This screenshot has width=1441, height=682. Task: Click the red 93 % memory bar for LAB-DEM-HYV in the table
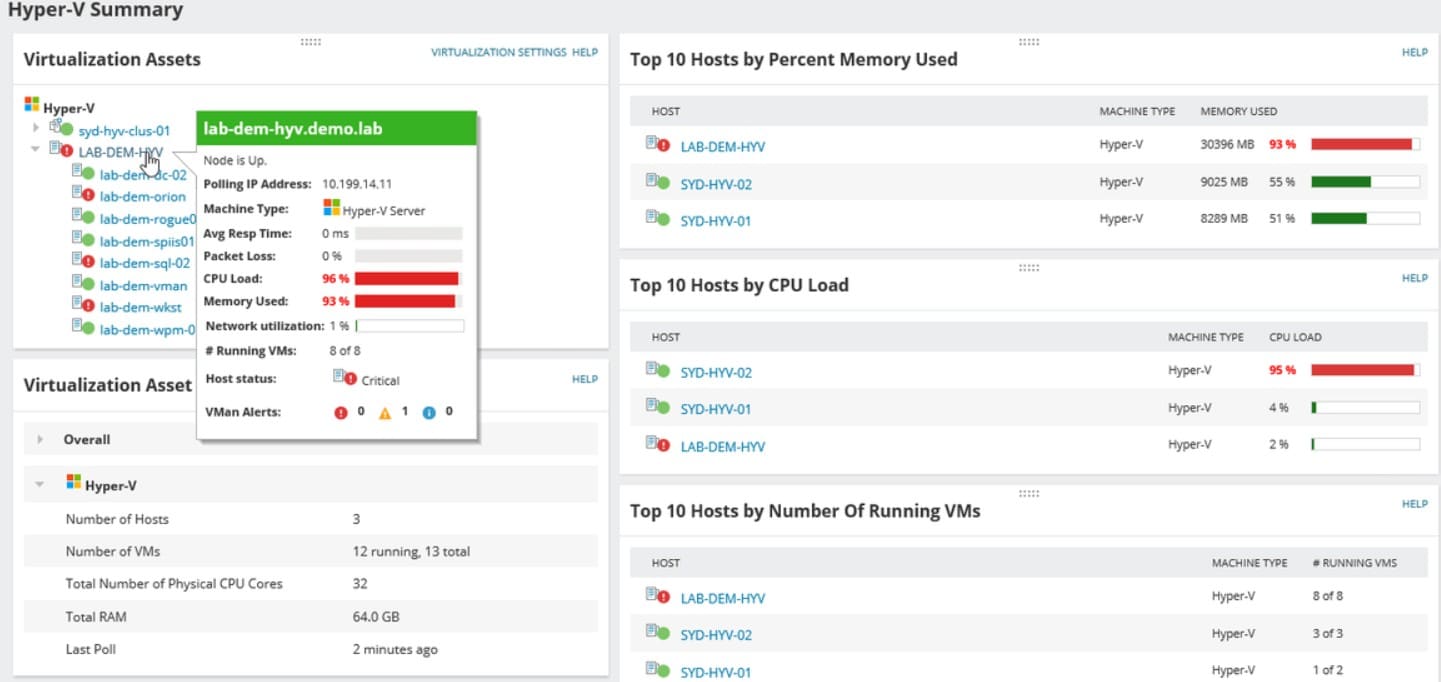pyautogui.click(x=1365, y=144)
